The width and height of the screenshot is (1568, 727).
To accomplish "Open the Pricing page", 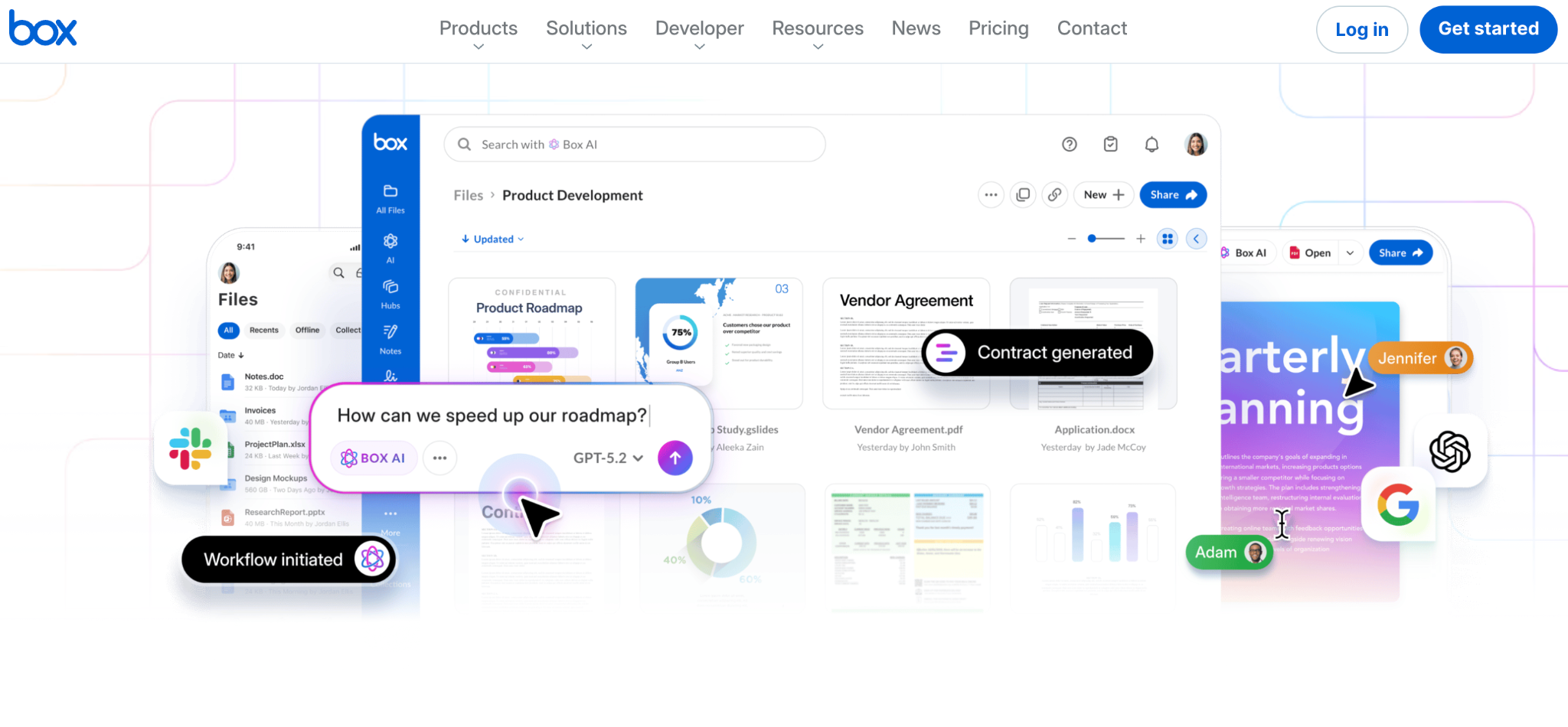I will [x=998, y=28].
